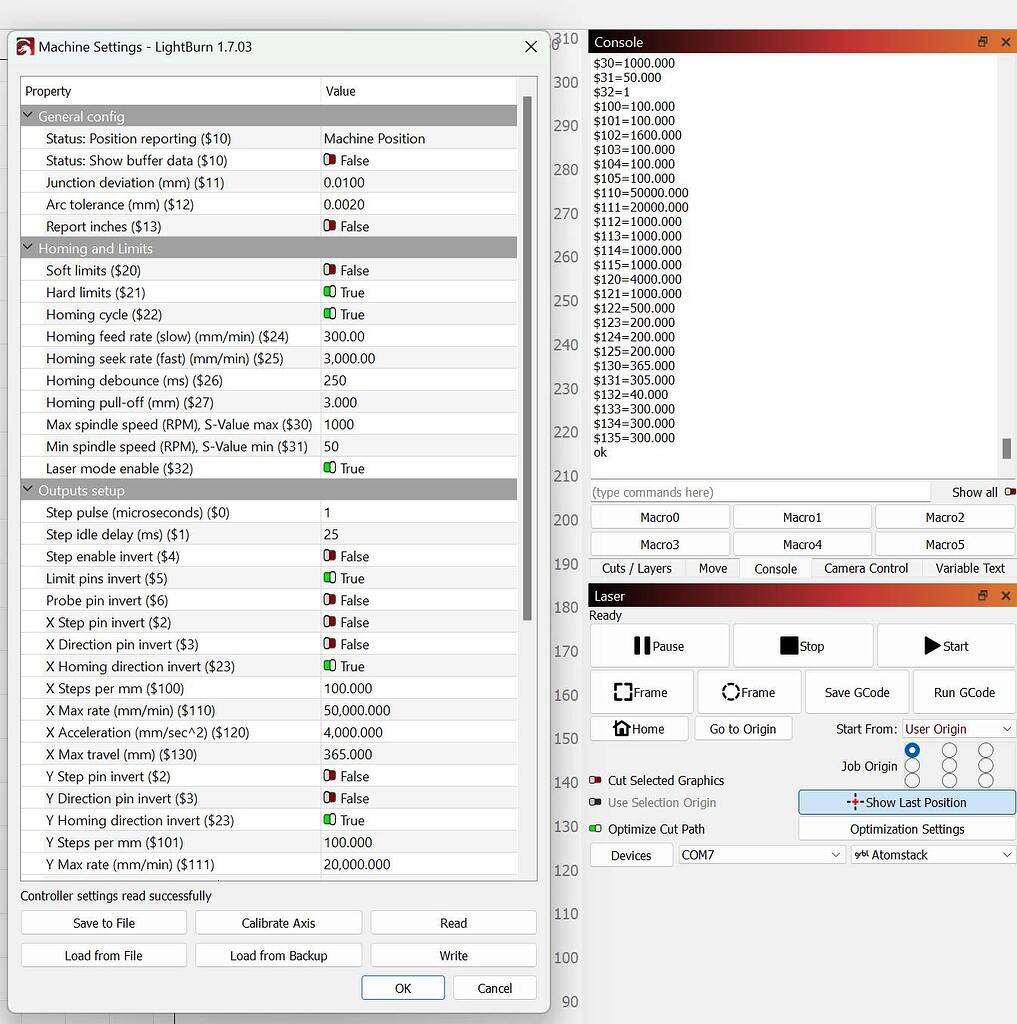This screenshot has height=1024, width=1017.
Task: Float the Laser panel using its undock icon
Action: pos(981,595)
